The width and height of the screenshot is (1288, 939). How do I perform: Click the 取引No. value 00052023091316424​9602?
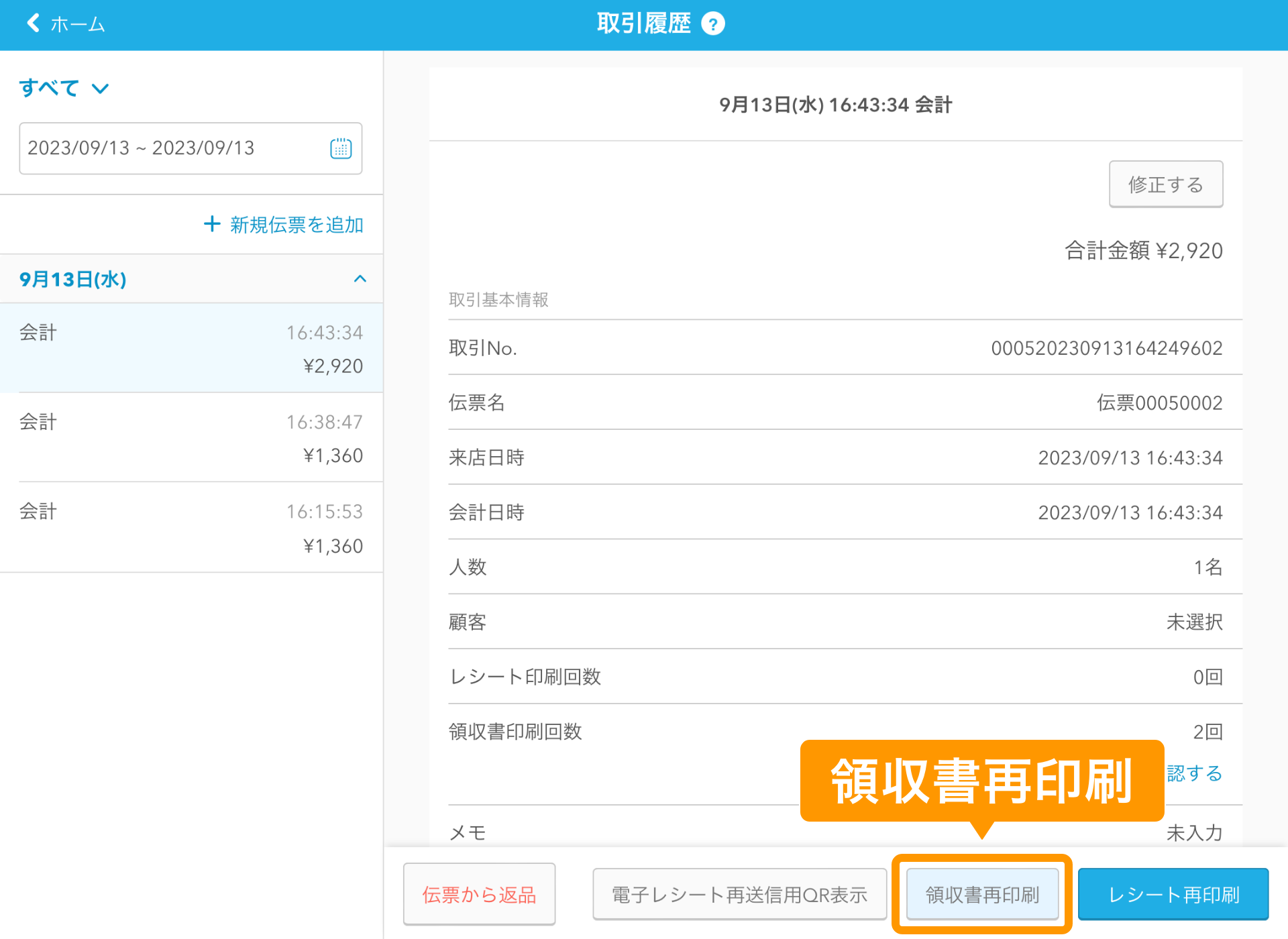1107,348
